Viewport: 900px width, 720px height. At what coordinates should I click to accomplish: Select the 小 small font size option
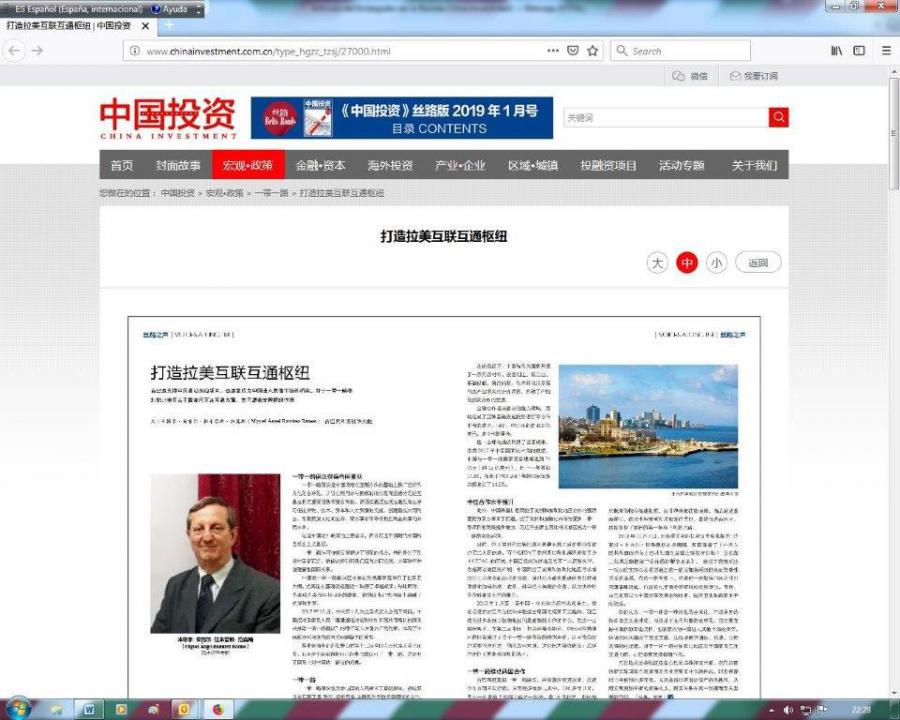[x=716, y=262]
